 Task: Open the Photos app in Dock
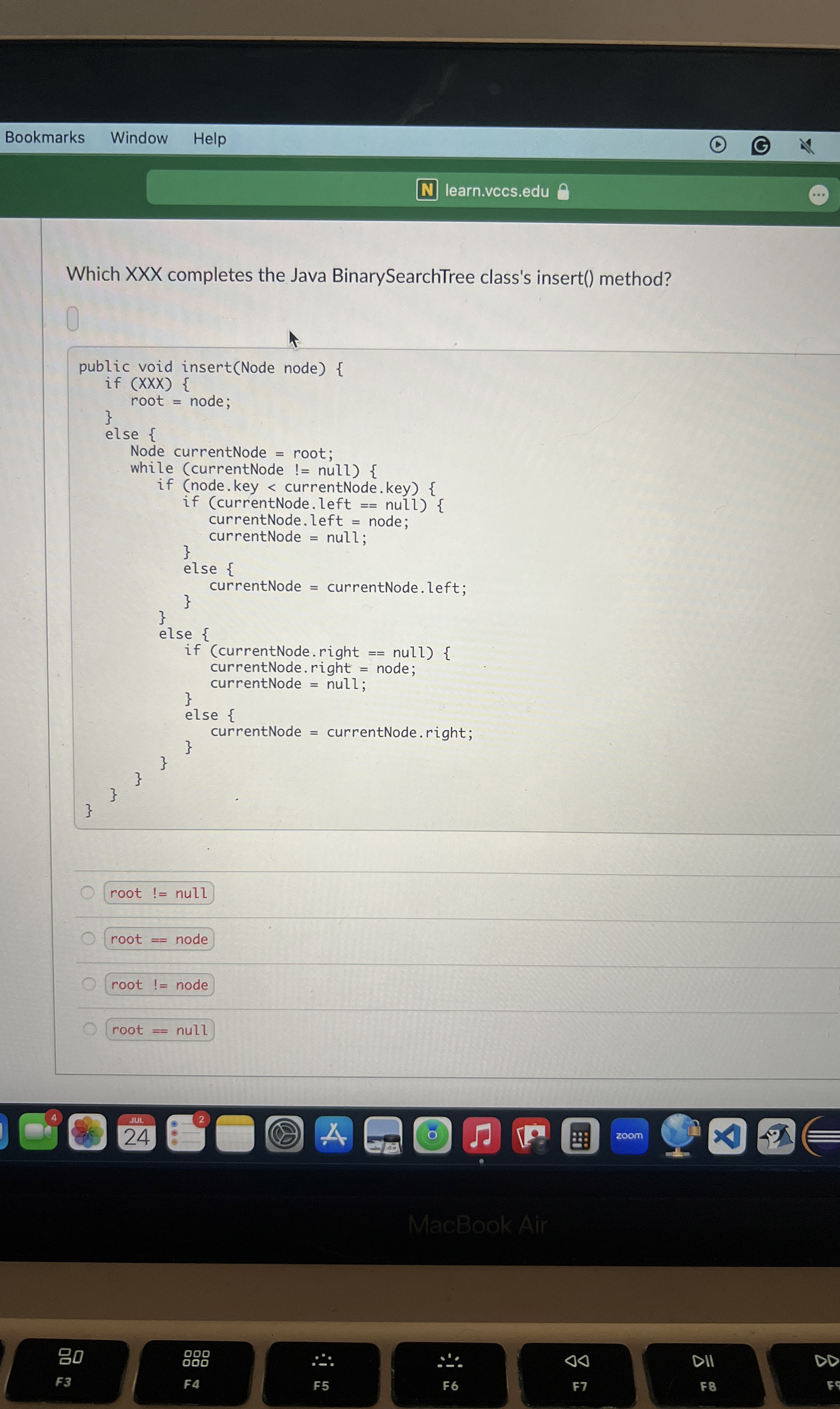(x=87, y=1132)
